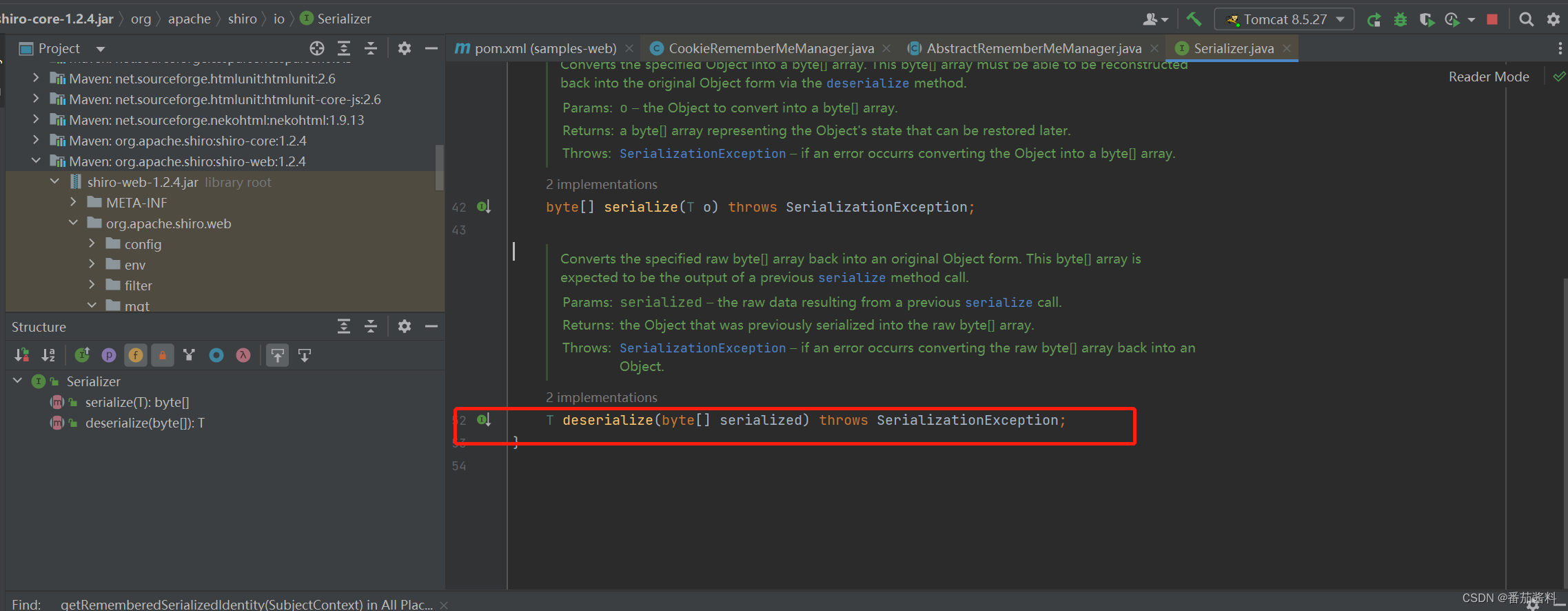This screenshot has height=611, width=1568.
Task: Expand META-INF folder
Action: pyautogui.click(x=73, y=202)
